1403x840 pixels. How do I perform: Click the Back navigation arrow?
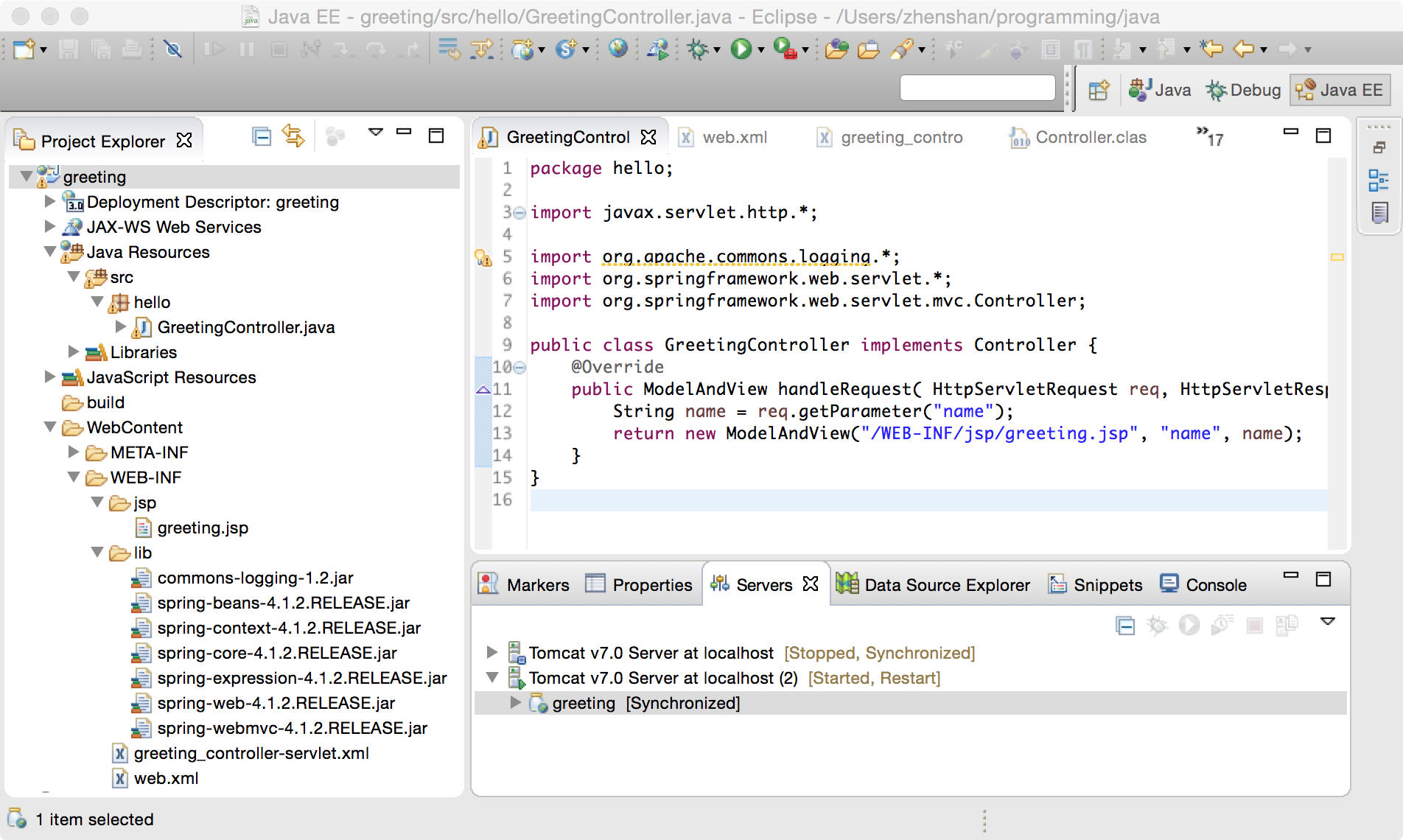(1244, 49)
